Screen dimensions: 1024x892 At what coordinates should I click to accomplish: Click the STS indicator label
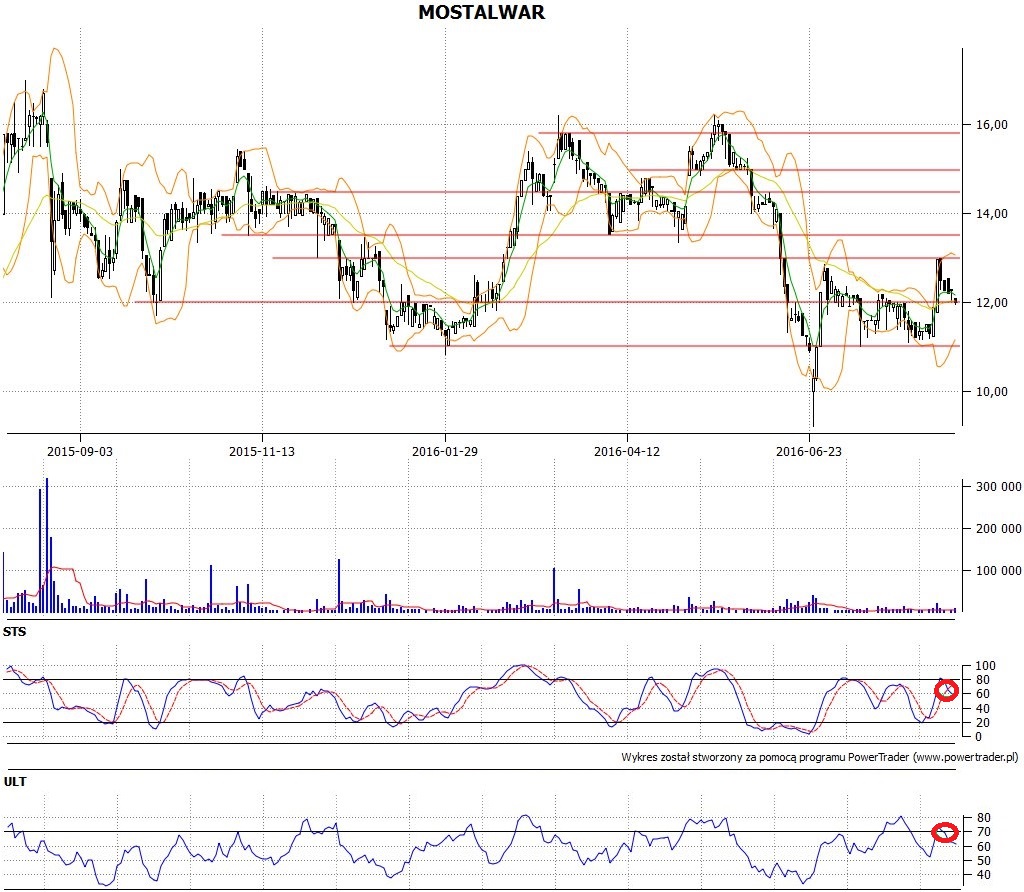[x=14, y=631]
